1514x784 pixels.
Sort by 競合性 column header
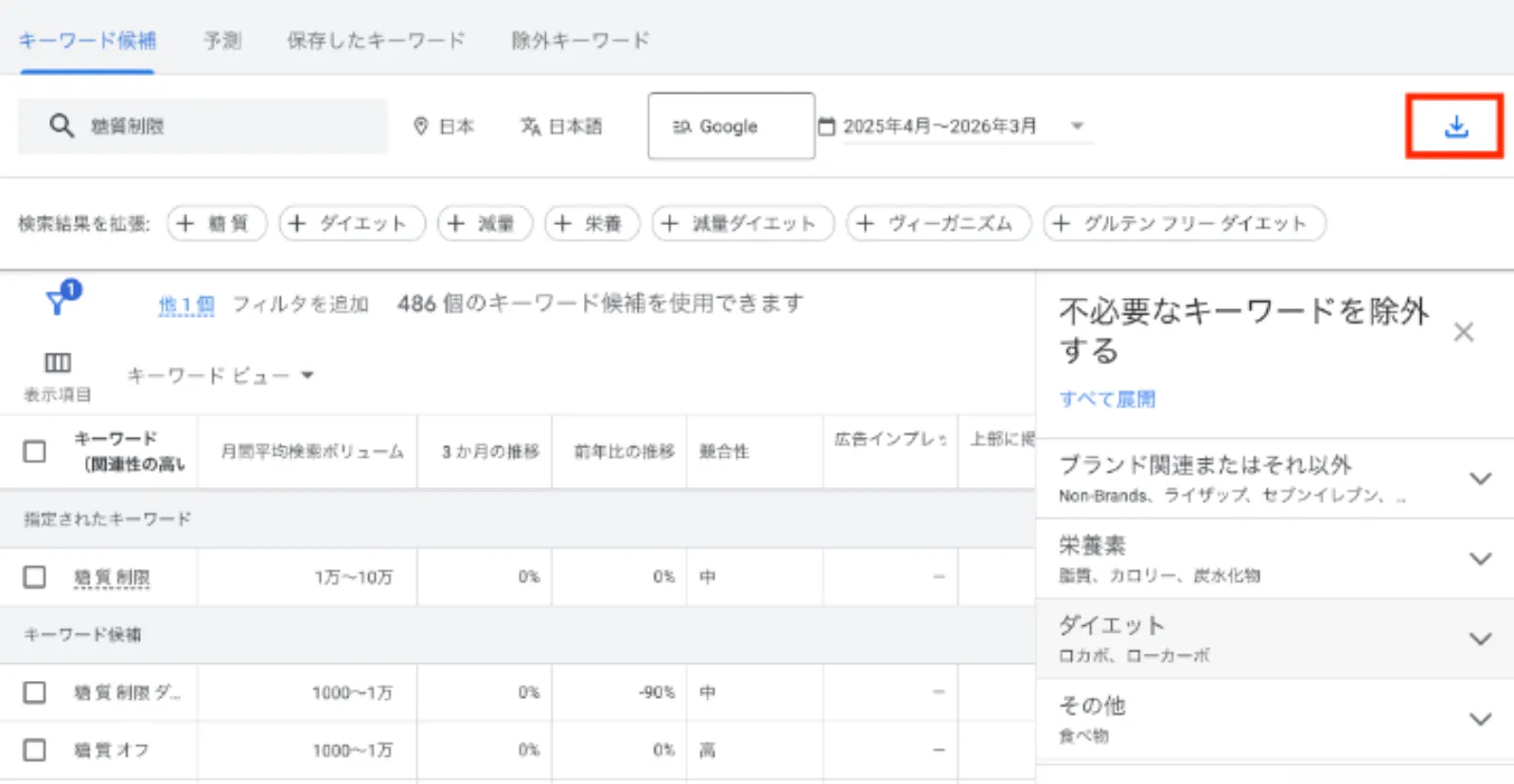pos(724,452)
